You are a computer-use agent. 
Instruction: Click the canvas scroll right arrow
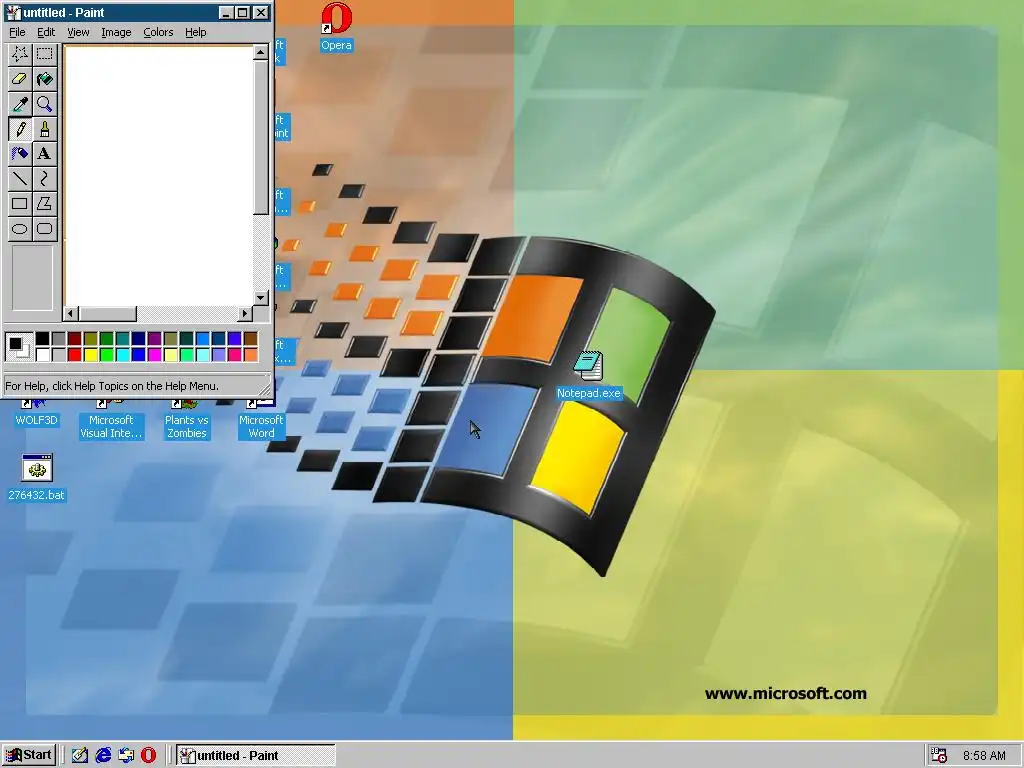point(245,313)
